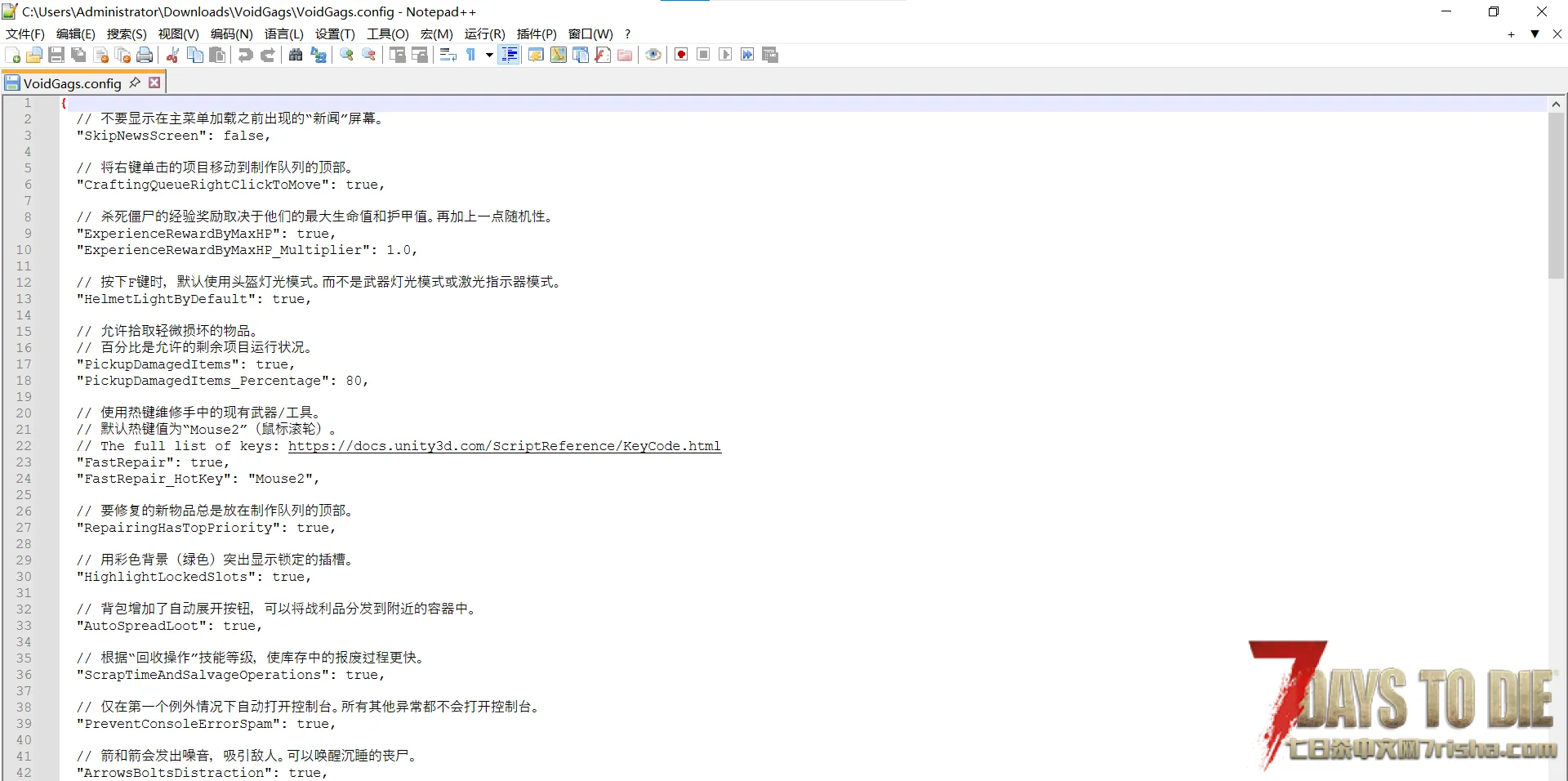Open the 搜索(S) menu
Image resolution: width=1568 pixels, height=781 pixels.
(127, 33)
